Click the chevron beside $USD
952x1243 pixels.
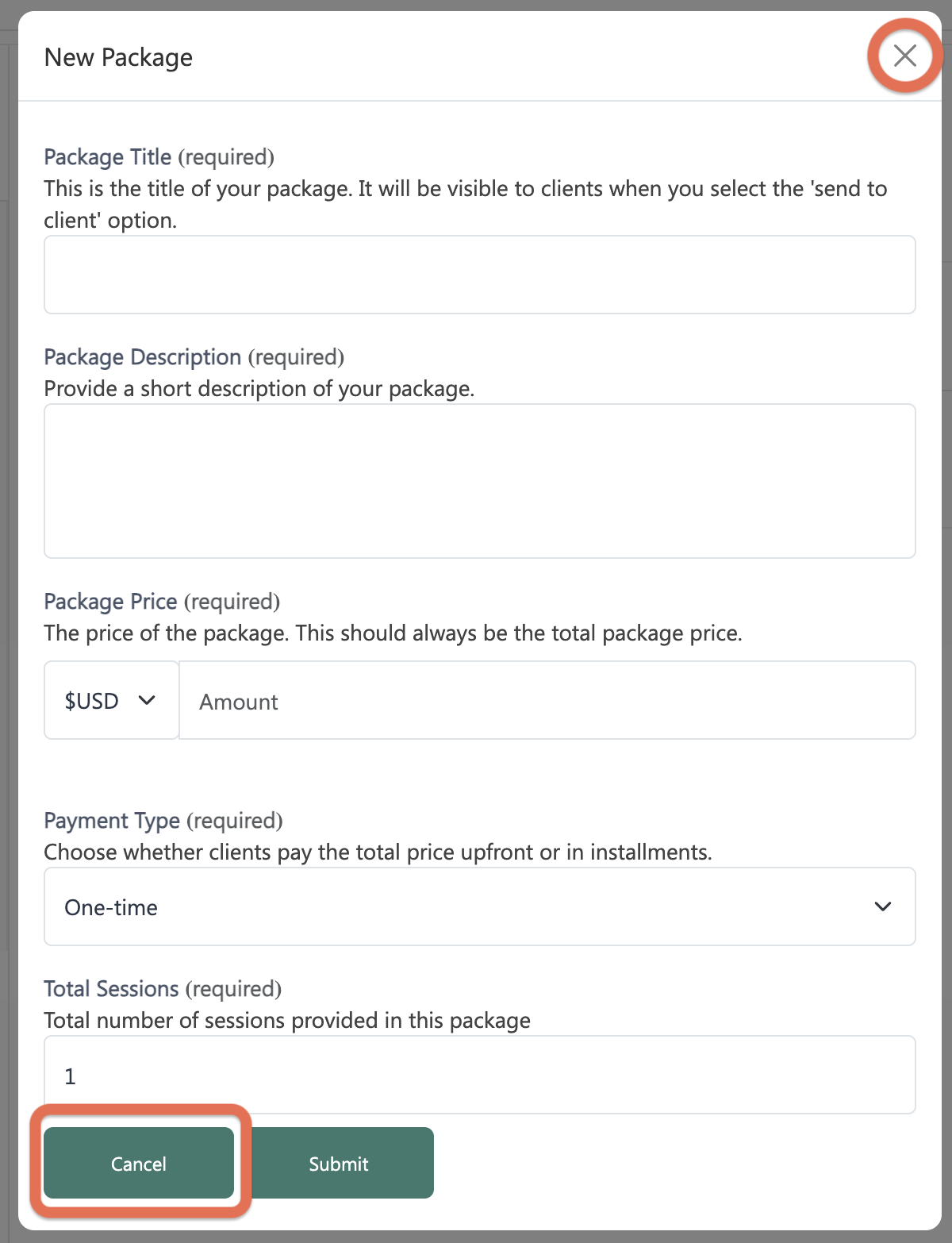pos(147,700)
